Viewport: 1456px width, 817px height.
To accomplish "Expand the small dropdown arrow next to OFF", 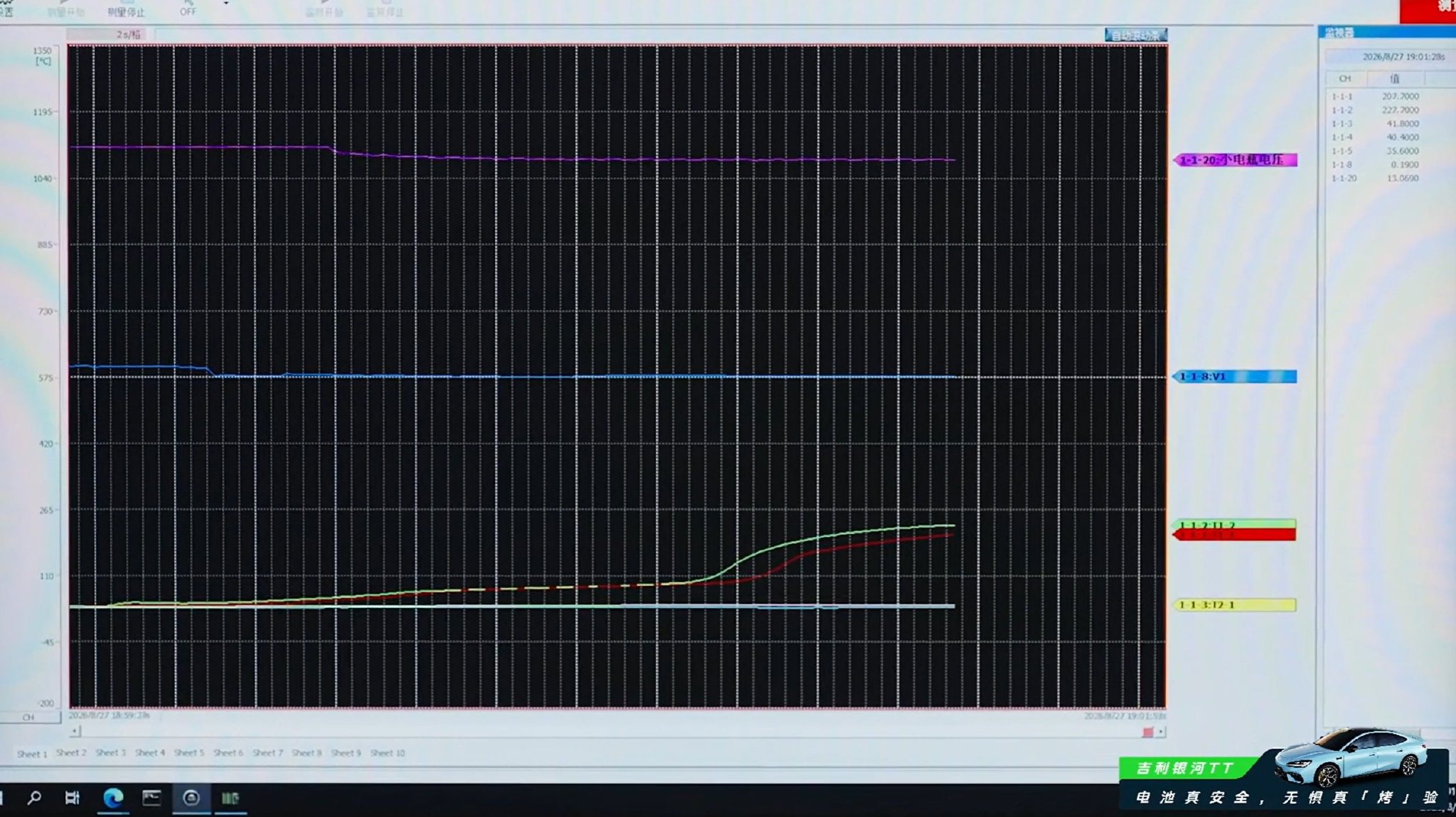I will [x=226, y=4].
